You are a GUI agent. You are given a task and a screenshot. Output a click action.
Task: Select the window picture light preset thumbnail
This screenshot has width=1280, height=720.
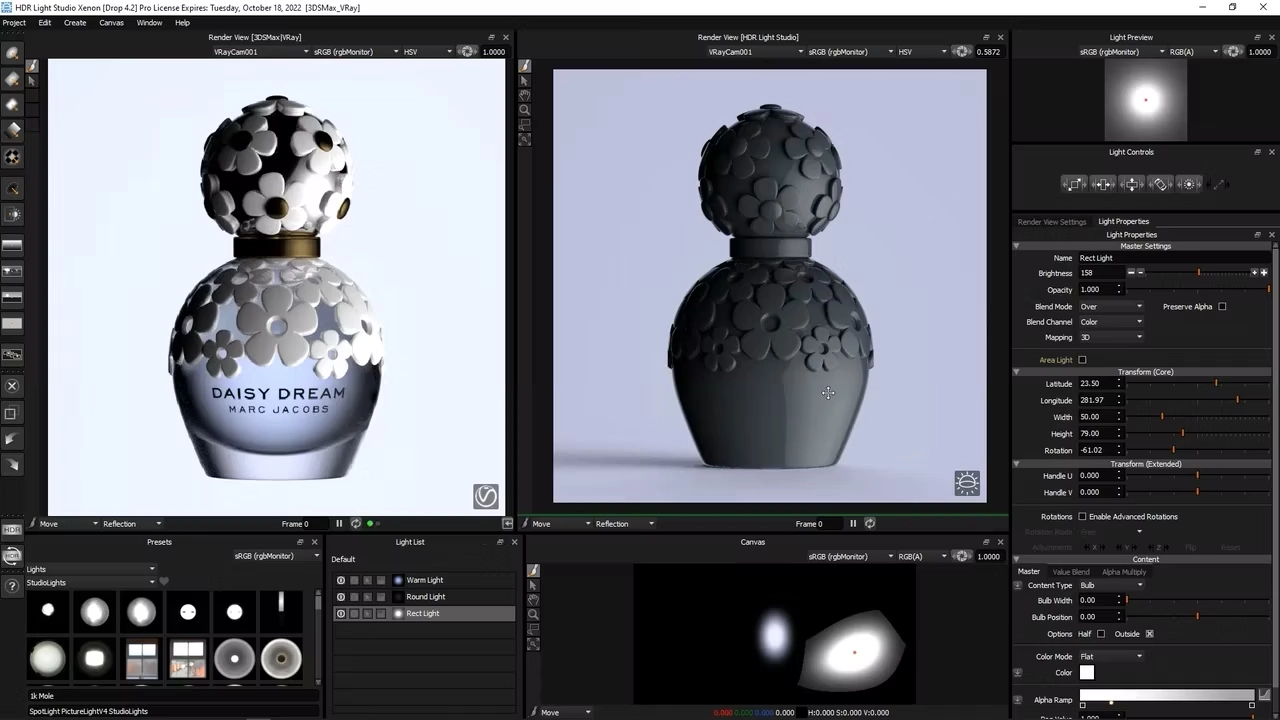142,659
